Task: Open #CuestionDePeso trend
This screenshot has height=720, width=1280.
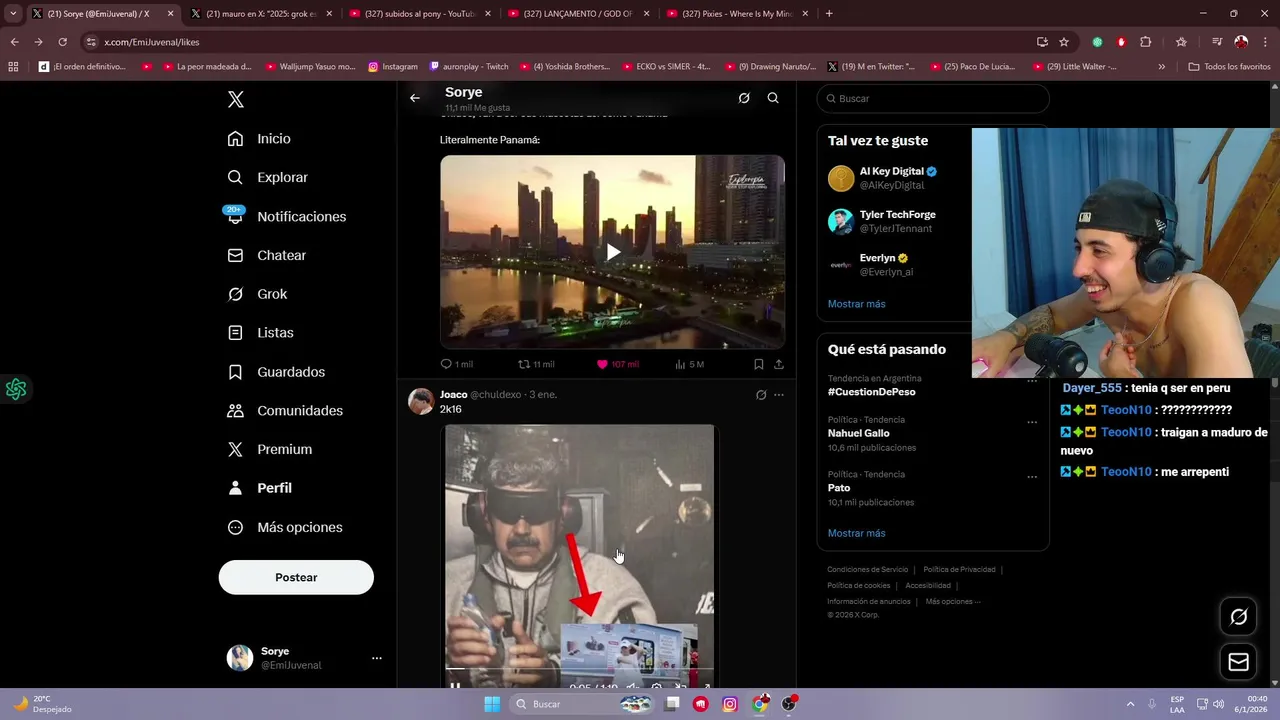Action: [x=871, y=392]
